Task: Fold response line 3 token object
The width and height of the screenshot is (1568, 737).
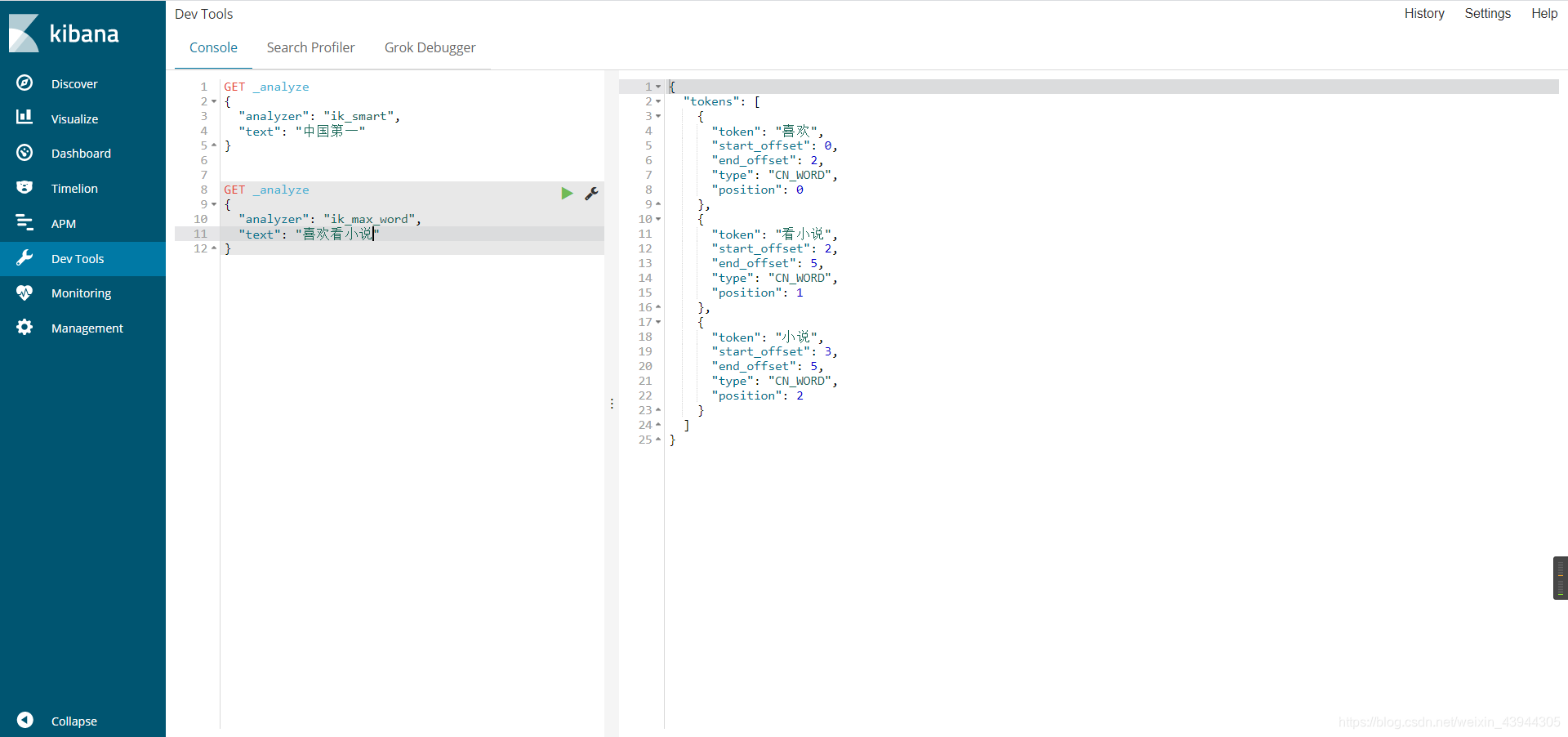Action: point(658,116)
